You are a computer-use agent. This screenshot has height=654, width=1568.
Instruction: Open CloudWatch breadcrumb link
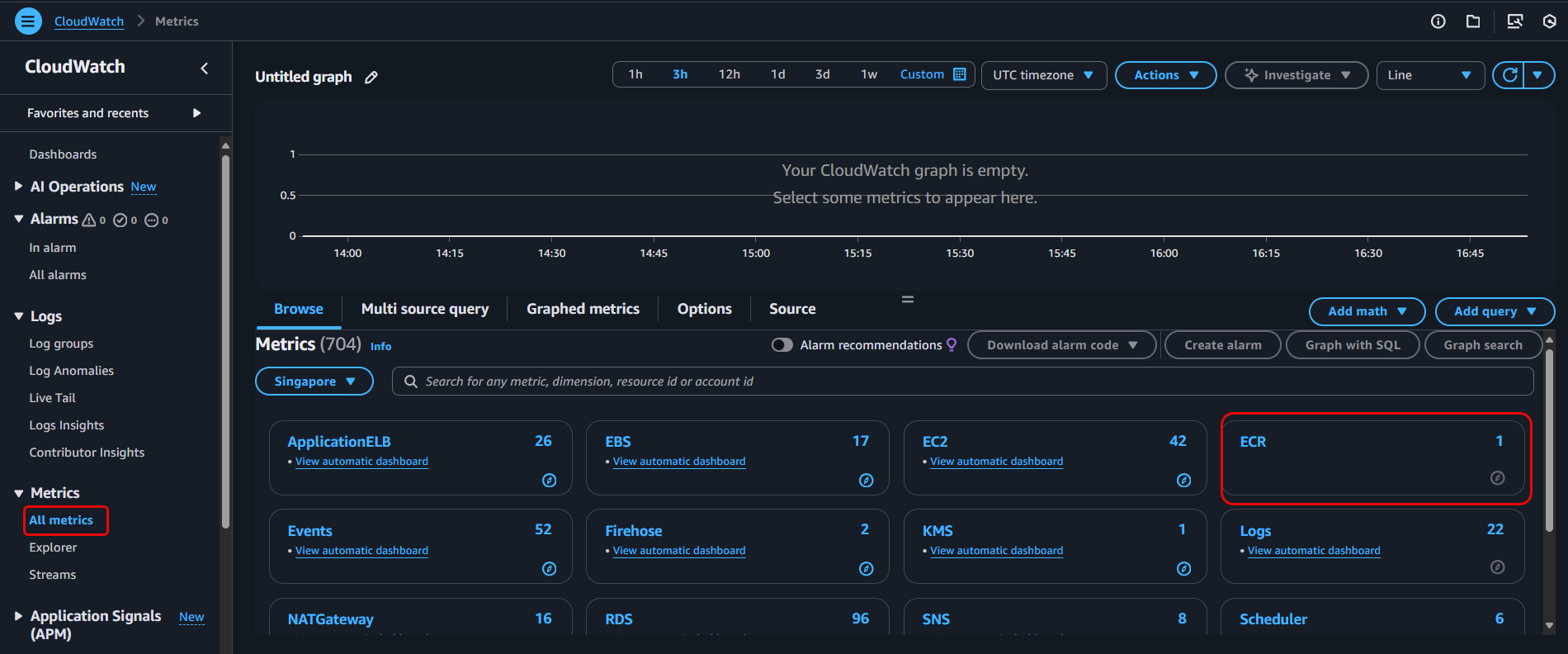tap(89, 21)
